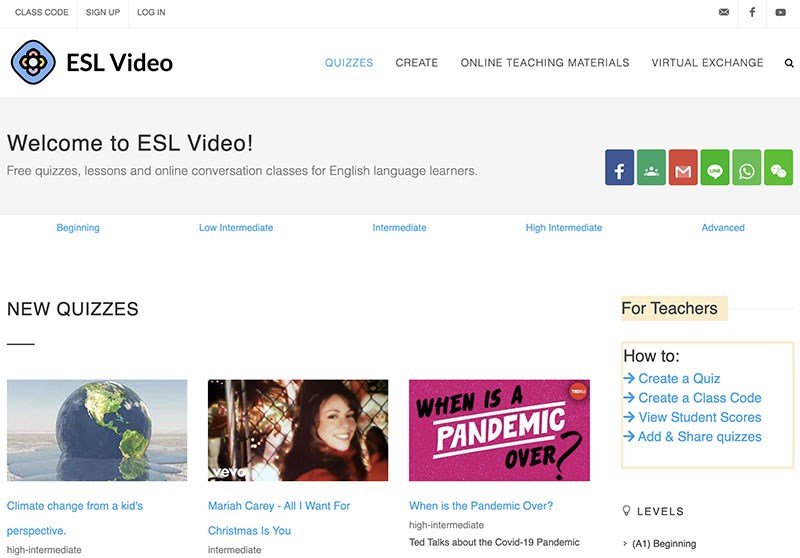Click lightbulb icon next to LEVELS
This screenshot has height=558, width=800.
pos(627,511)
